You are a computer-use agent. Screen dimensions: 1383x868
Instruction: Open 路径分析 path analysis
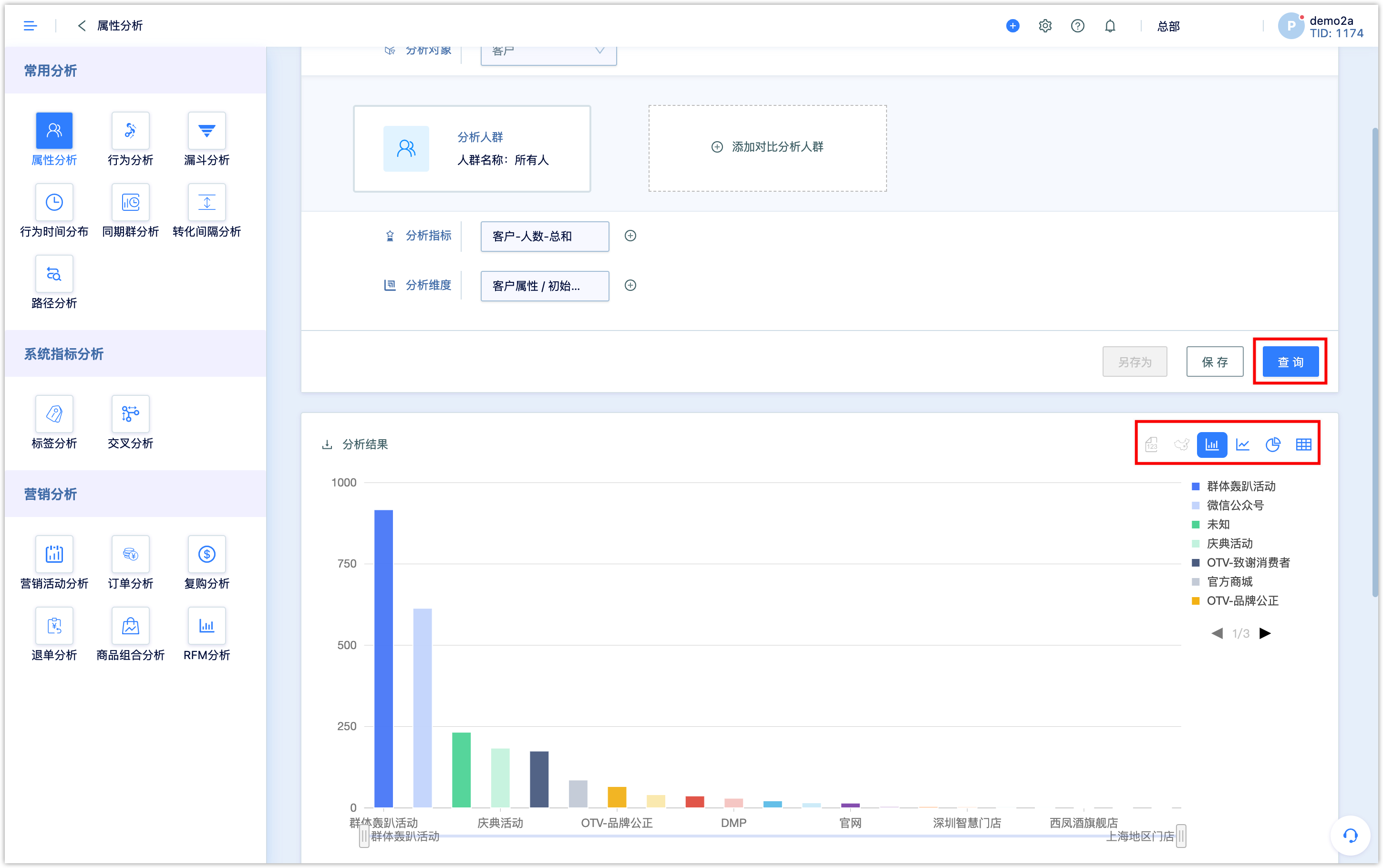(x=54, y=282)
